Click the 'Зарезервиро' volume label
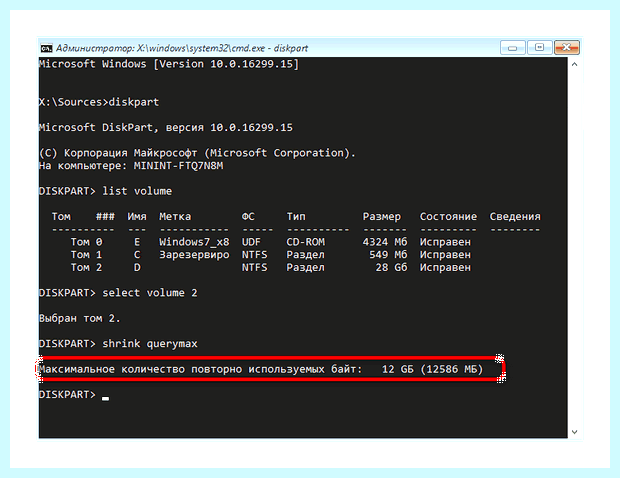The height and width of the screenshot is (478, 620). [194, 255]
